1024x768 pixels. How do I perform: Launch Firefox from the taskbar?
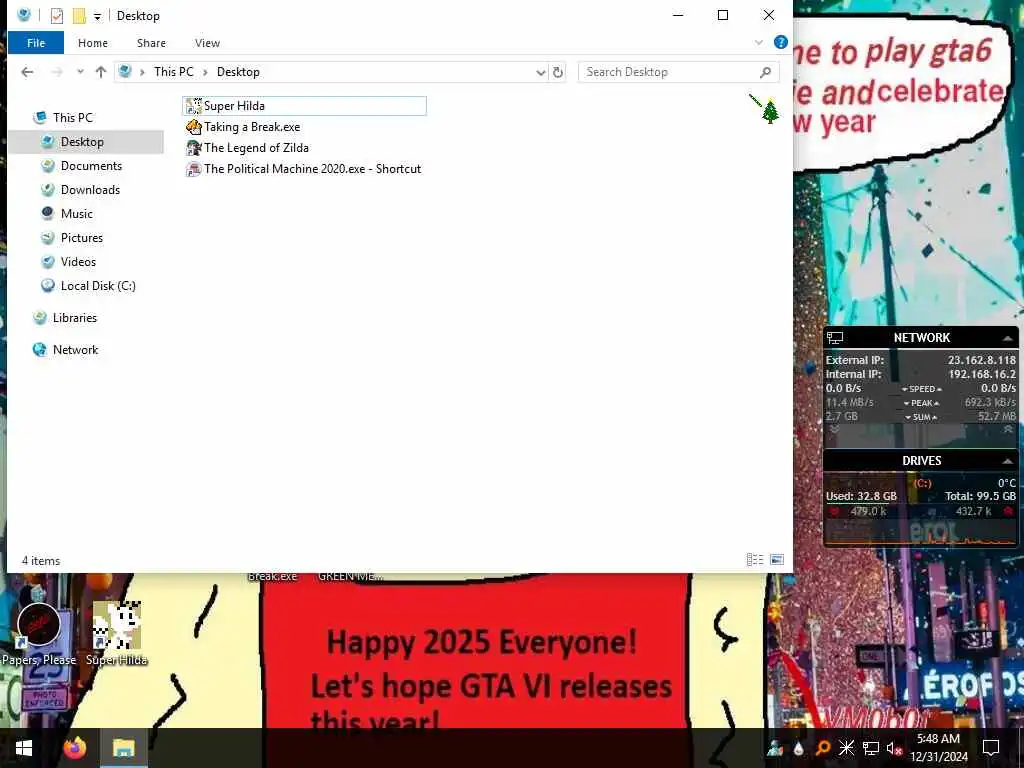click(74, 748)
